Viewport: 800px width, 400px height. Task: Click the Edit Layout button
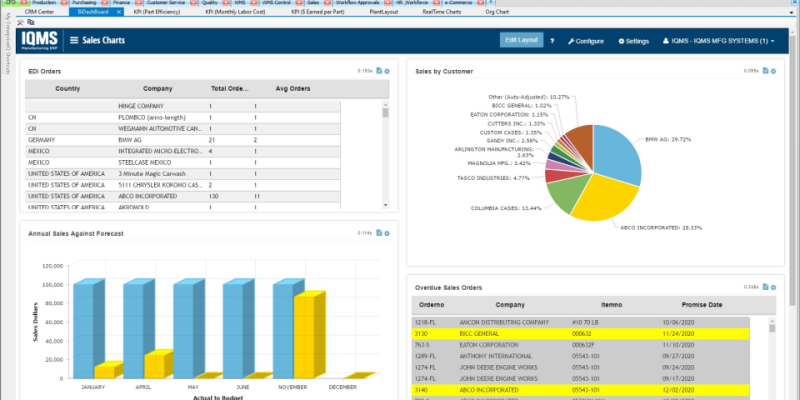point(521,40)
